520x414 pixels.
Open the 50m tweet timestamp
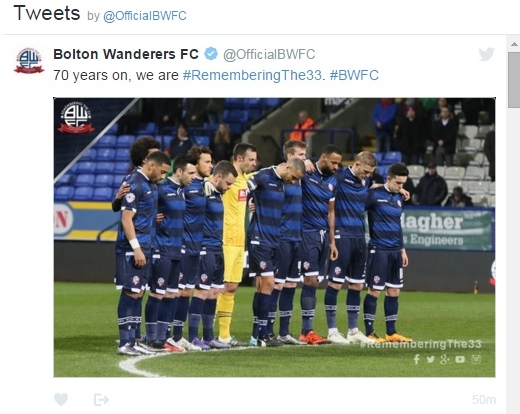coord(484,399)
